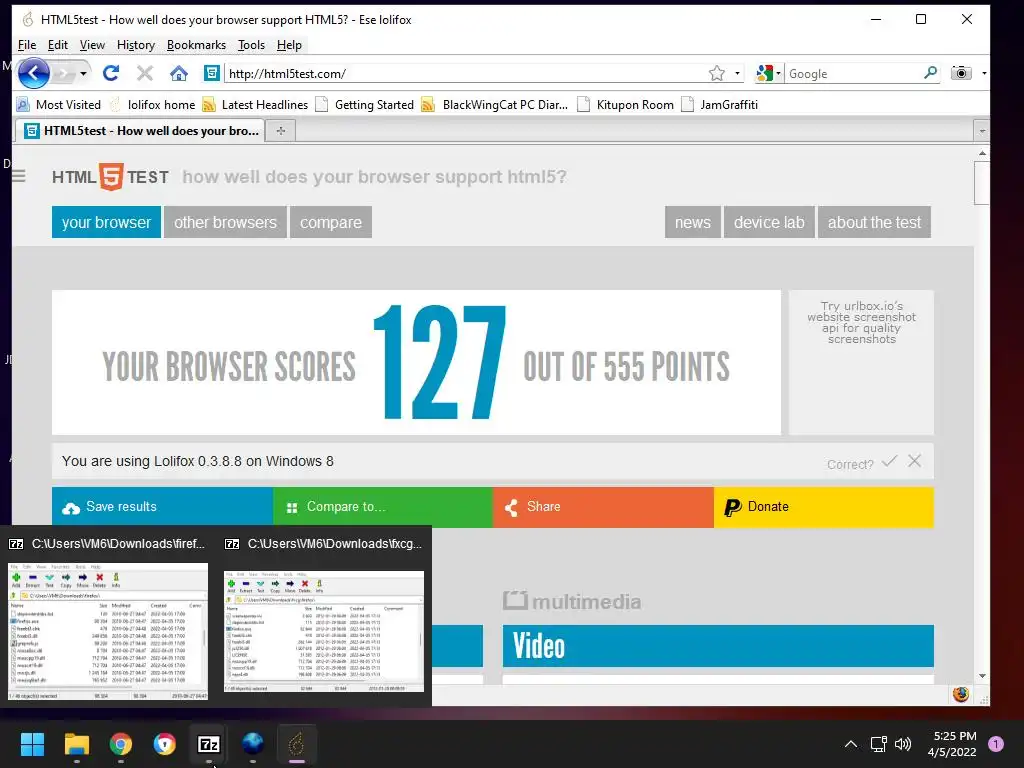Reject browser detection with the X icon
Viewport: 1024px width, 768px height.
[x=914, y=461]
